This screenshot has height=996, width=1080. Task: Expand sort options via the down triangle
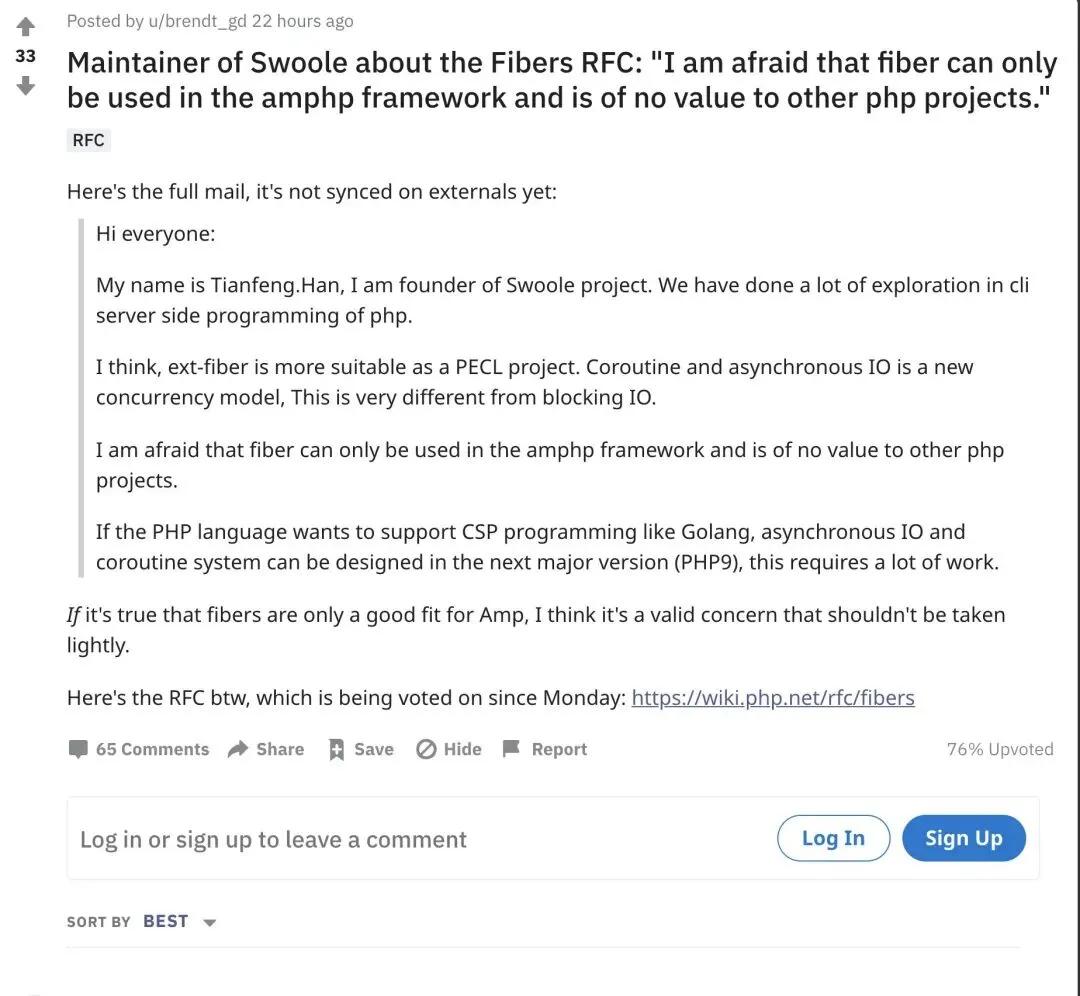tap(210, 922)
